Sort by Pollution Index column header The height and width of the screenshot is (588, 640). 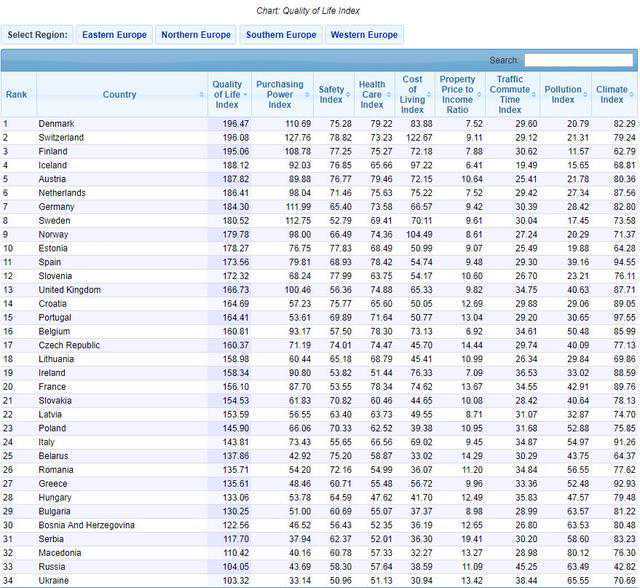pos(563,94)
